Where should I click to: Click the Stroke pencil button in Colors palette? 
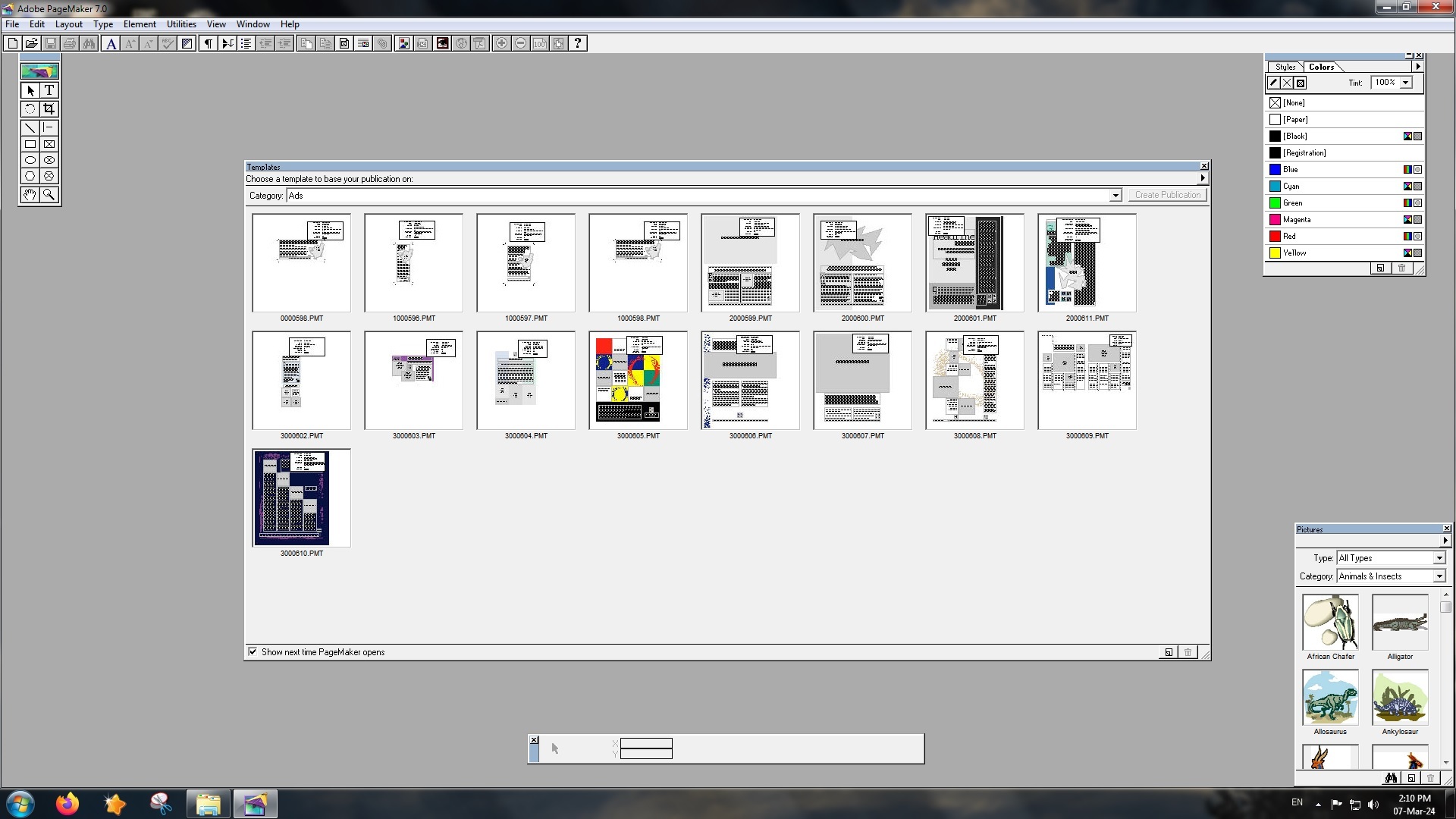click(x=1274, y=83)
